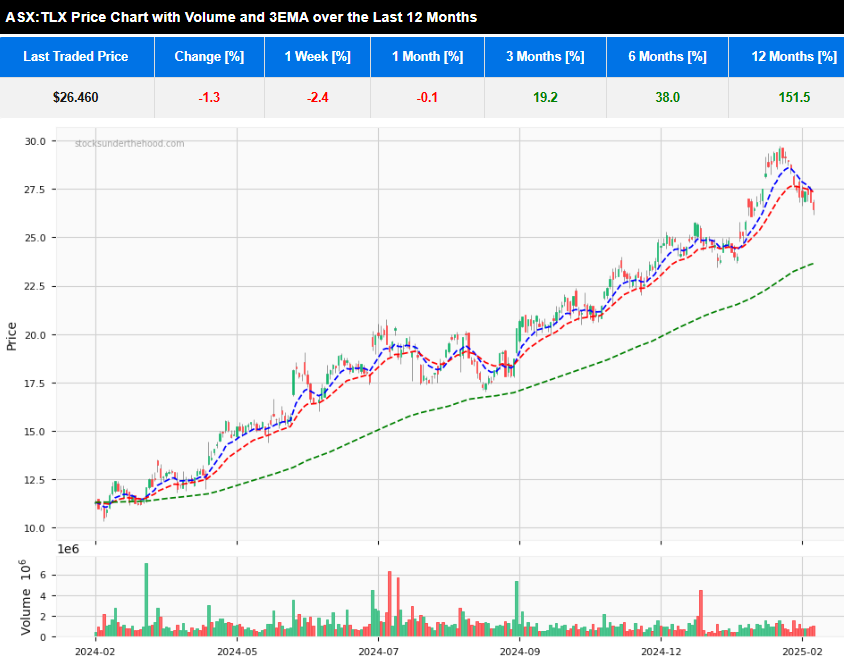Click the tall green volume bar before 2024-09

point(517,609)
